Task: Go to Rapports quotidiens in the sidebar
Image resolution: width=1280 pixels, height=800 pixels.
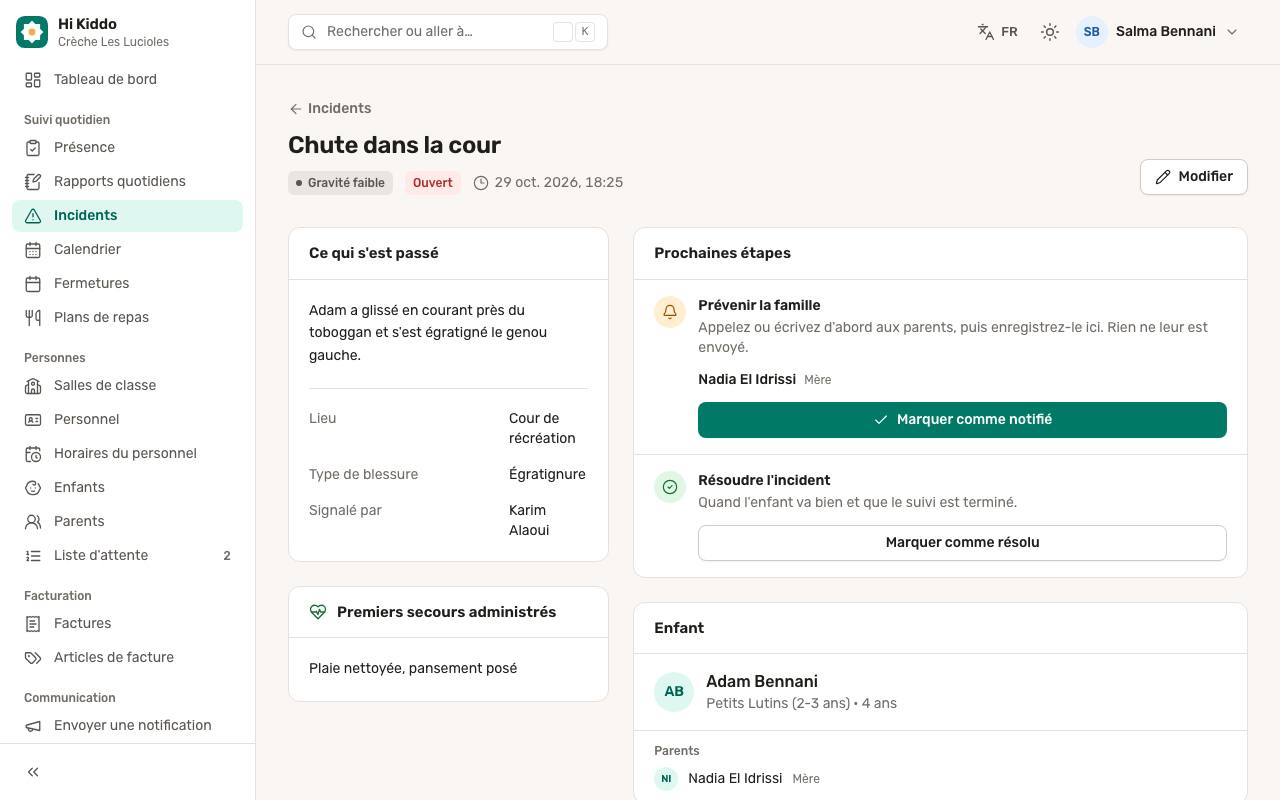Action: 127,182
